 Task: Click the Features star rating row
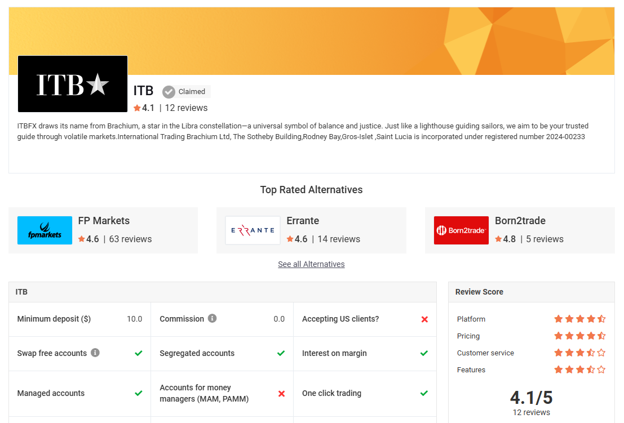[x=580, y=370]
